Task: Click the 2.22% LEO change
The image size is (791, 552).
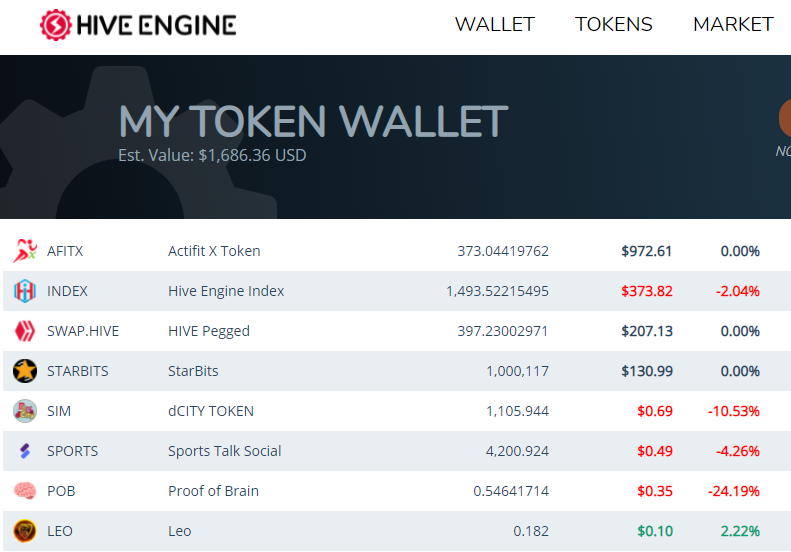Action: (x=740, y=531)
